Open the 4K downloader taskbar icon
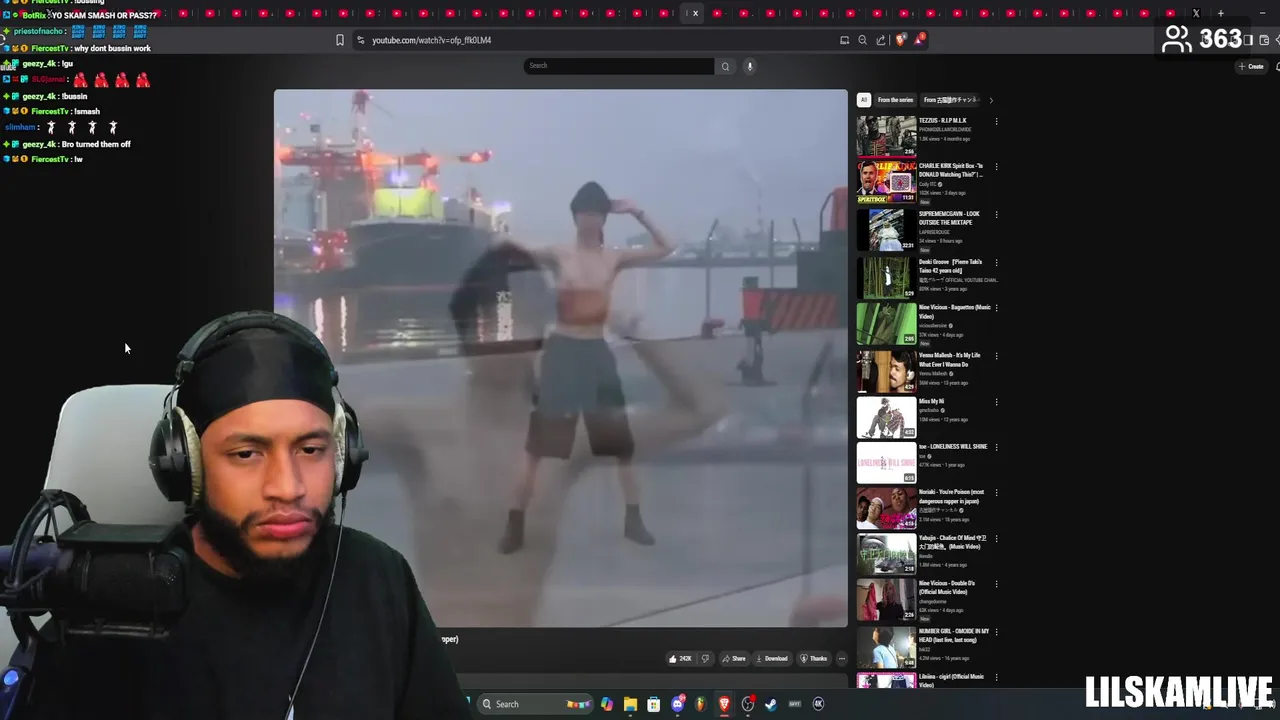 point(818,704)
